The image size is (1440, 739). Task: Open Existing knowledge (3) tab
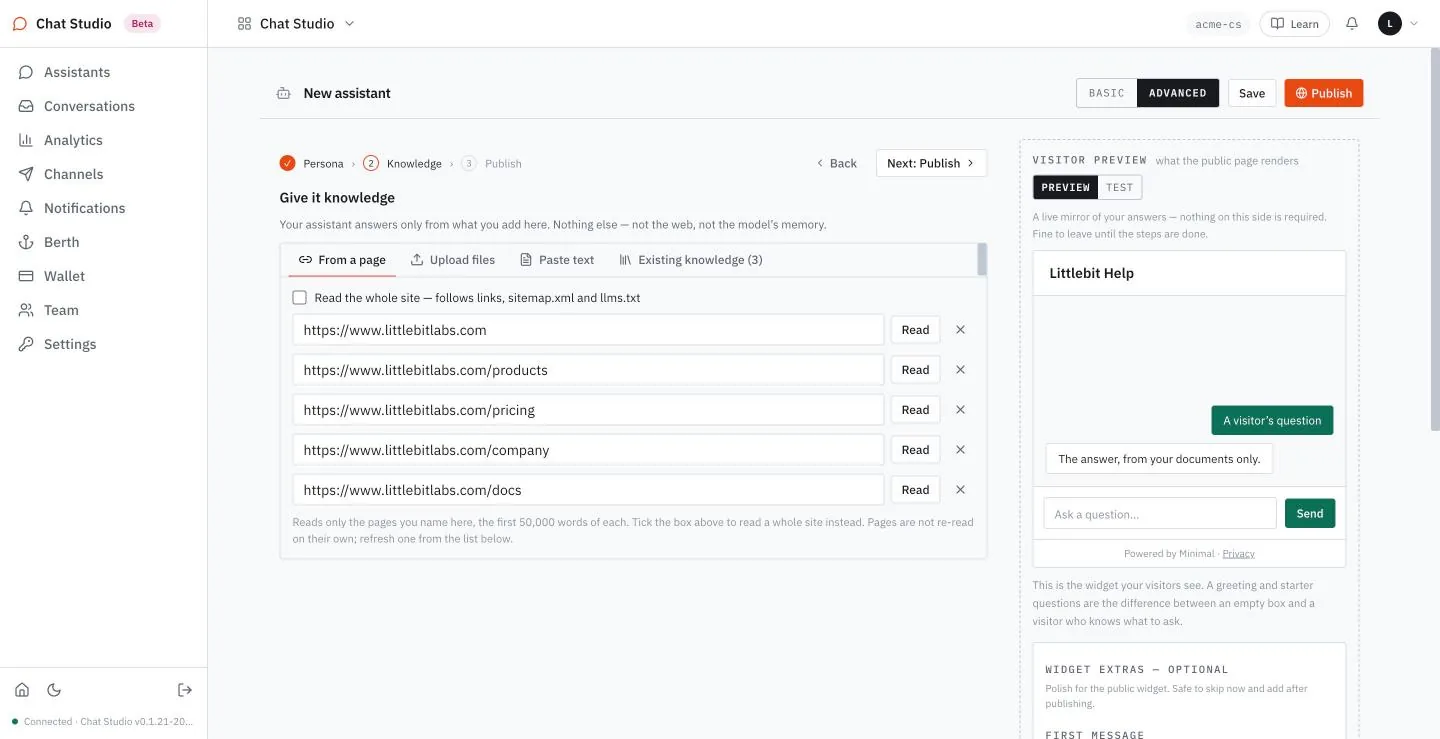[690, 260]
